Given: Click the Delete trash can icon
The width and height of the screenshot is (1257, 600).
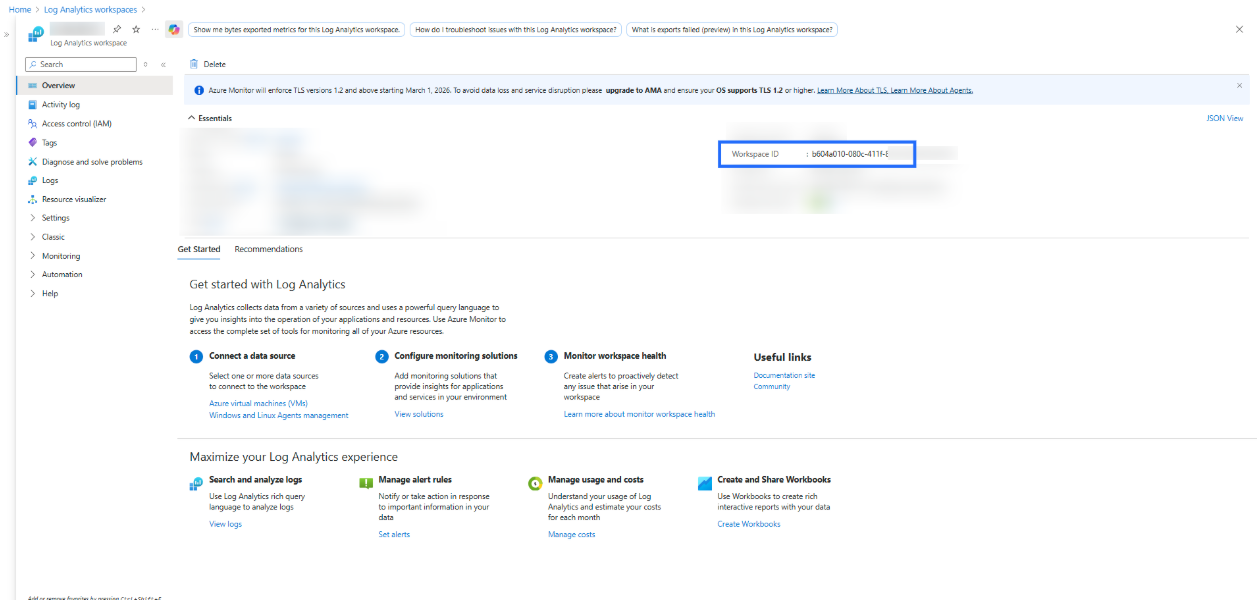Looking at the screenshot, I should pyautogui.click(x=194, y=64).
